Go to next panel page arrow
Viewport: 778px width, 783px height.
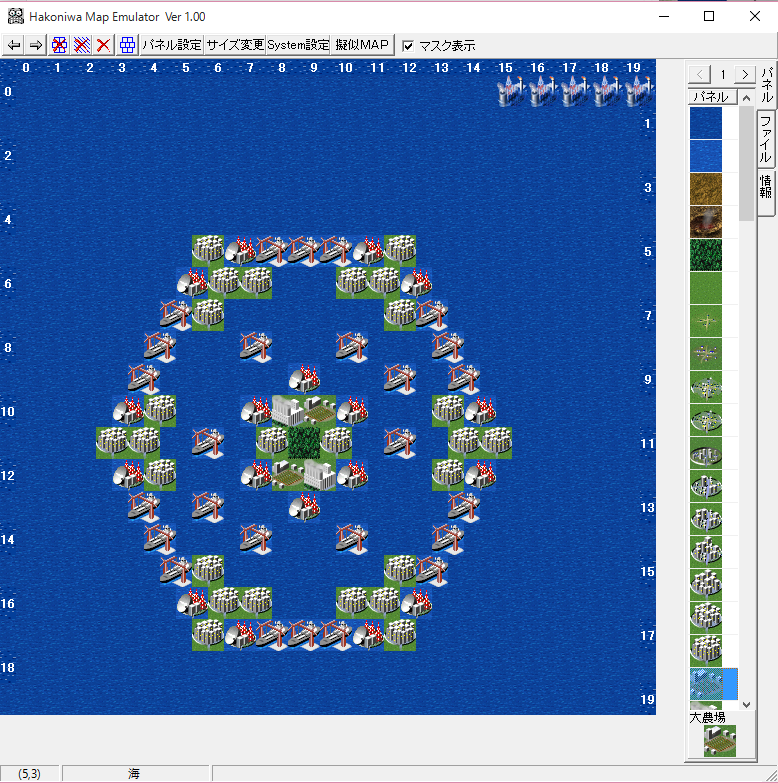745,74
